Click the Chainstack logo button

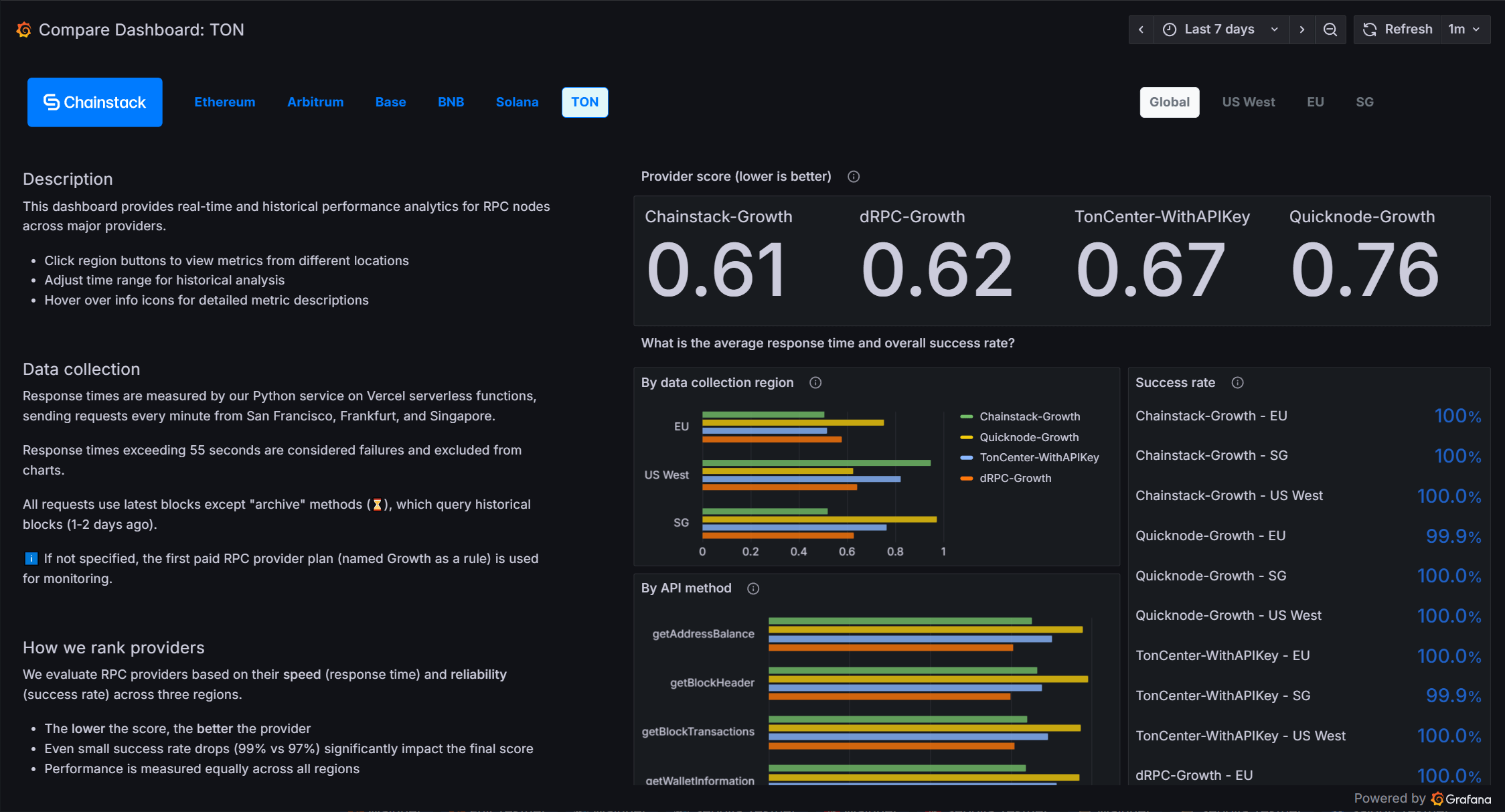pos(95,102)
